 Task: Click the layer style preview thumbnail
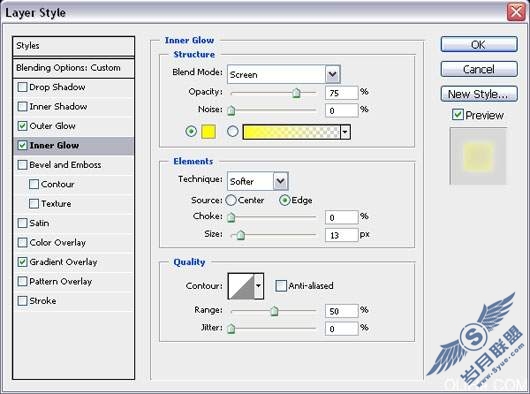point(478,156)
